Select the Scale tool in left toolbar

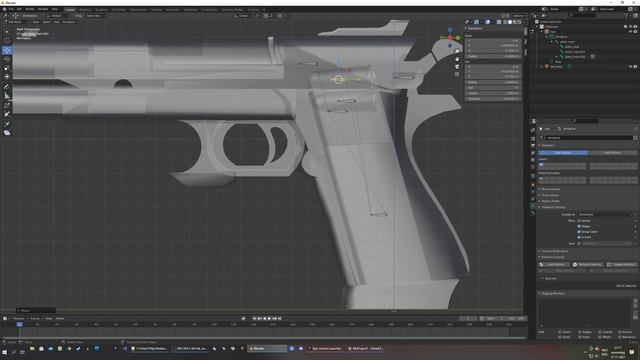tap(7, 68)
